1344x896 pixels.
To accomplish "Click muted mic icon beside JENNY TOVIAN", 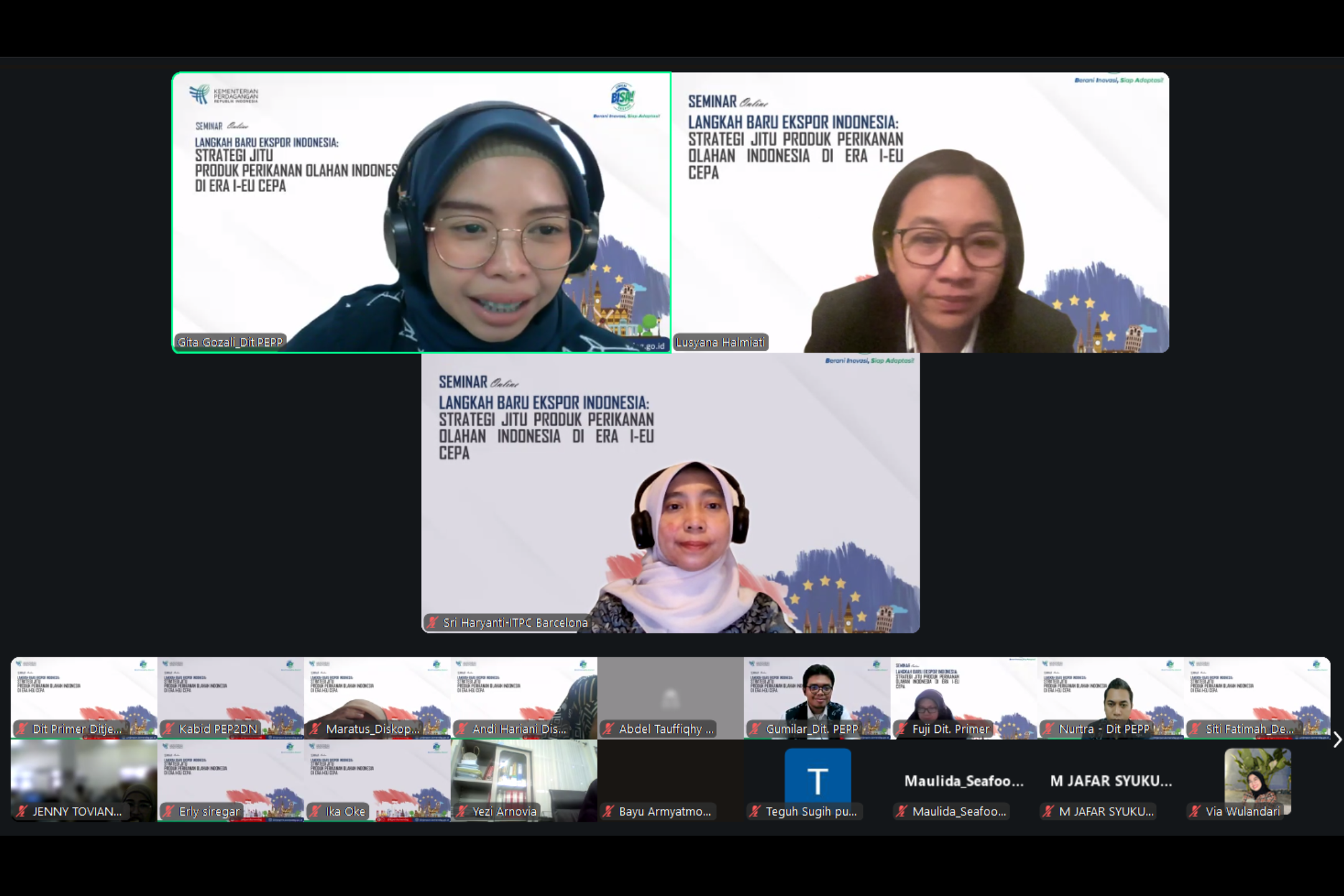I will [x=22, y=811].
